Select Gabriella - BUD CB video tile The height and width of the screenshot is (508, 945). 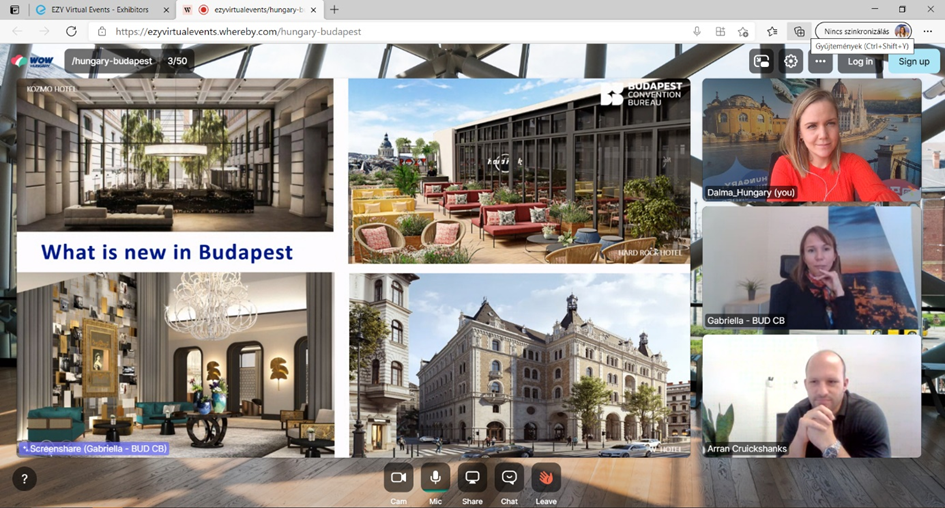811,268
